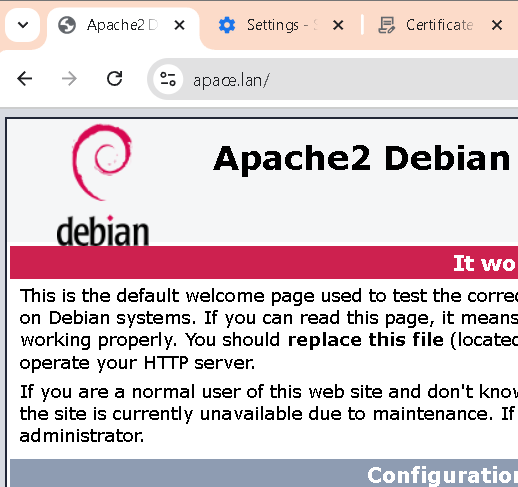Click the 'debian' wordmark under the logo
Screen dimensions: 518x487
pos(103,231)
